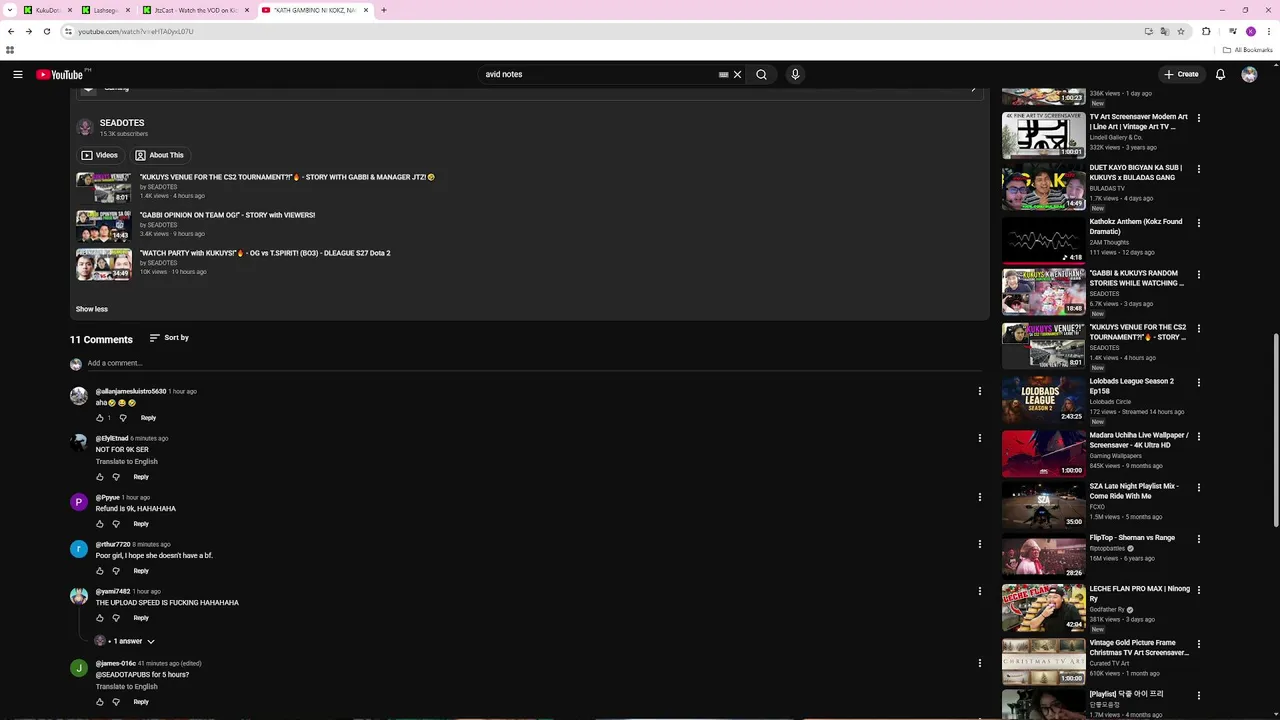This screenshot has width=1280, height=720.
Task: Open the Chrome three-dot menu
Action: pos(1267,31)
